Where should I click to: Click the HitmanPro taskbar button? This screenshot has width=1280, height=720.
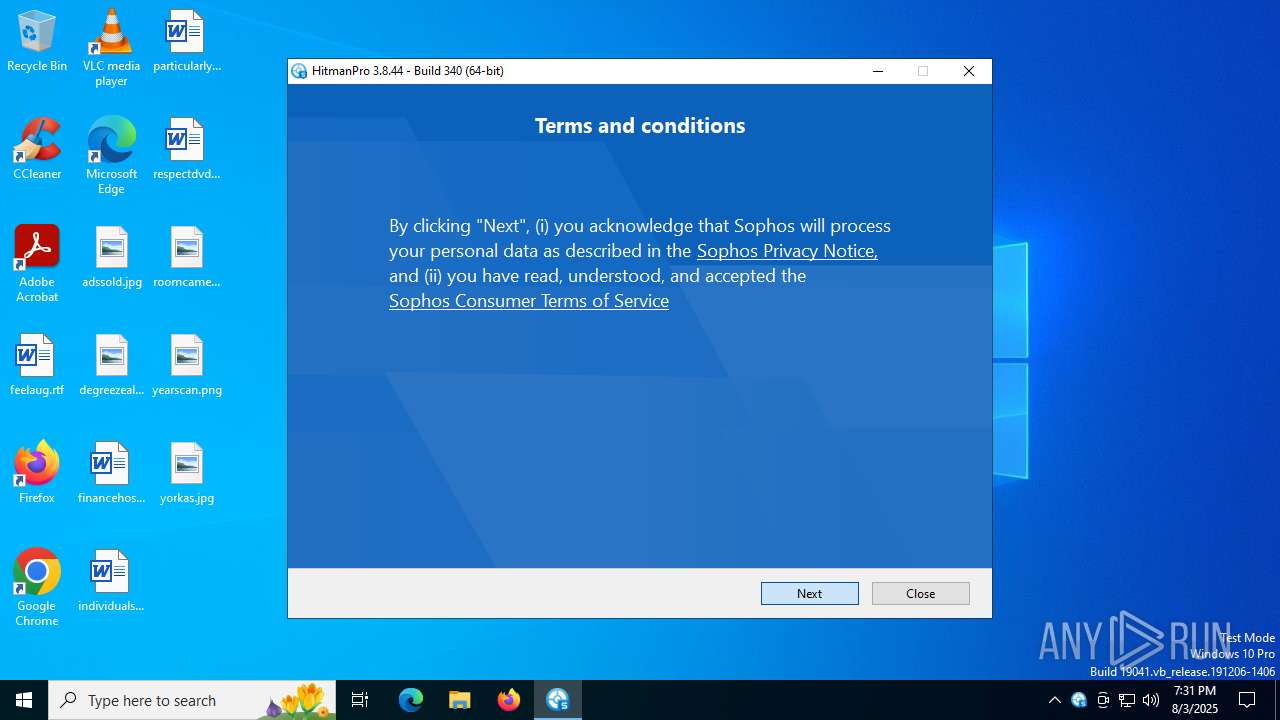tap(558, 700)
